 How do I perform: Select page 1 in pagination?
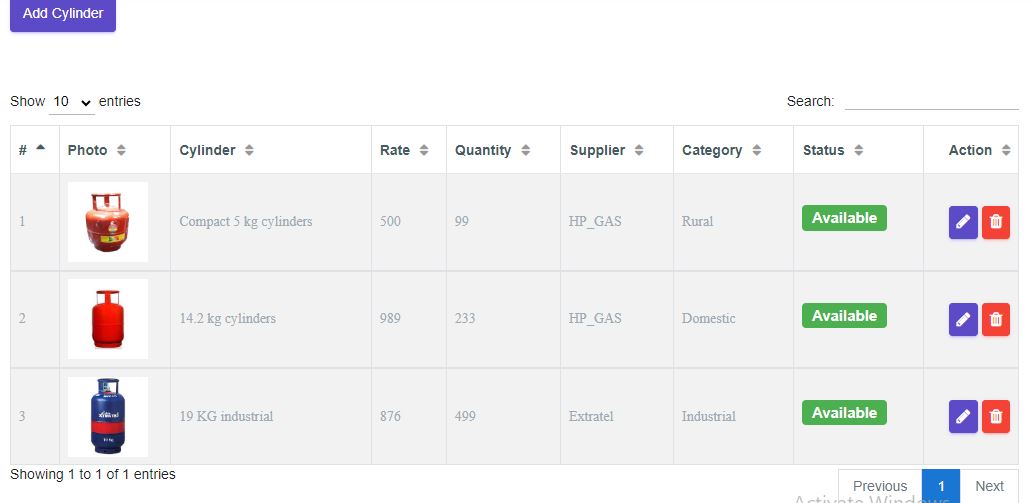pos(941,486)
